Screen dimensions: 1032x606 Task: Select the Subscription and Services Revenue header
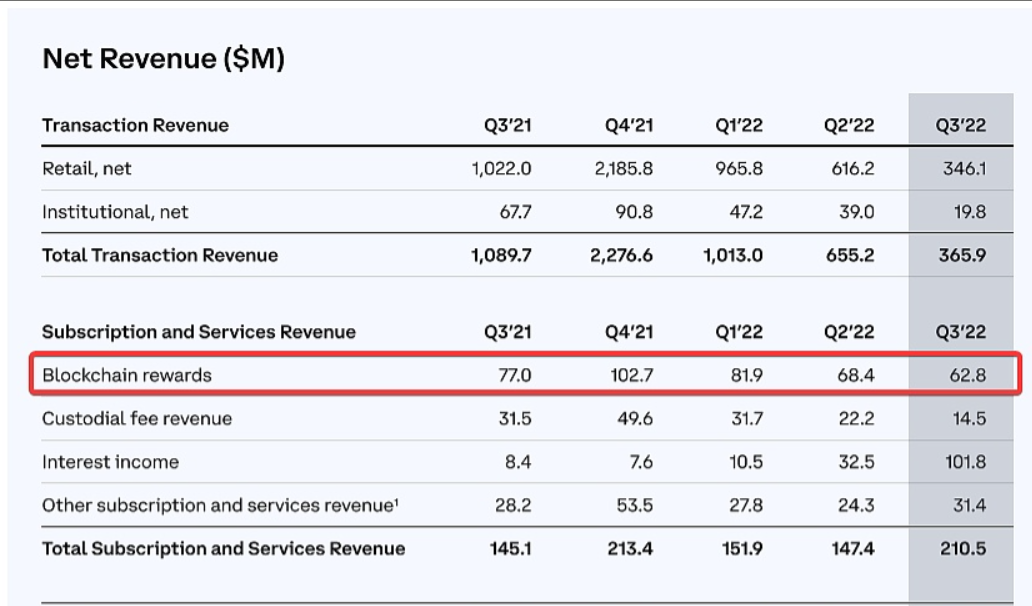(199, 332)
